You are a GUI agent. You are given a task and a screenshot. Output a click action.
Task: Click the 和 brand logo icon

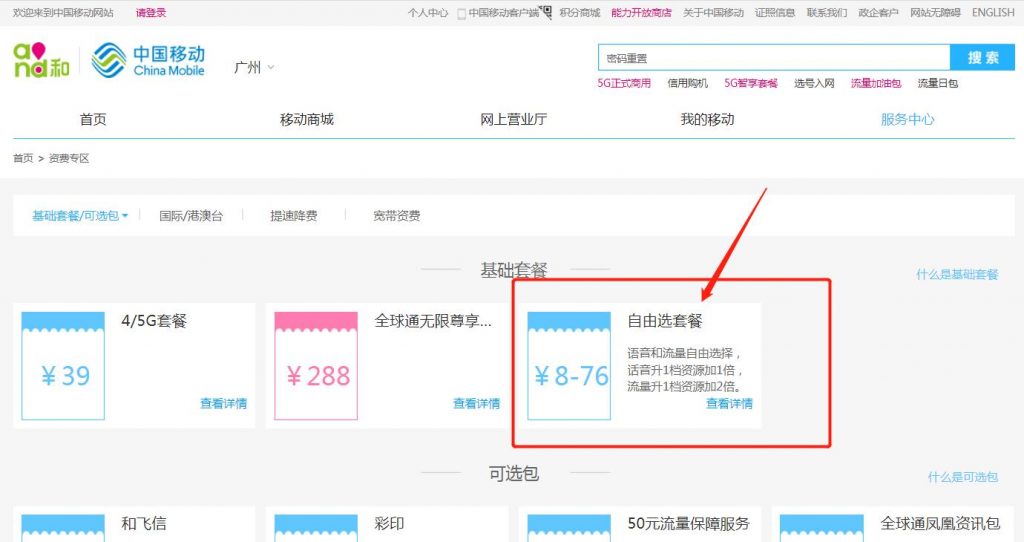pyautogui.click(x=41, y=61)
